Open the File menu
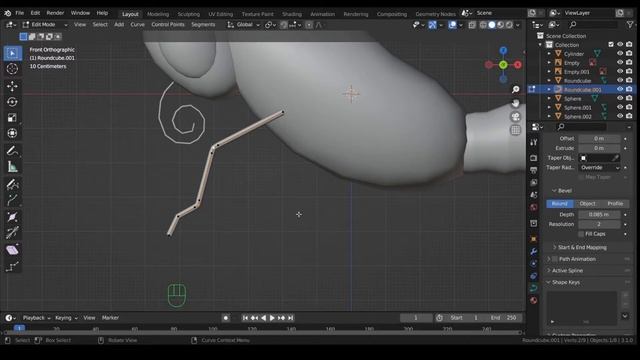This screenshot has height=360, width=640. [x=20, y=13]
